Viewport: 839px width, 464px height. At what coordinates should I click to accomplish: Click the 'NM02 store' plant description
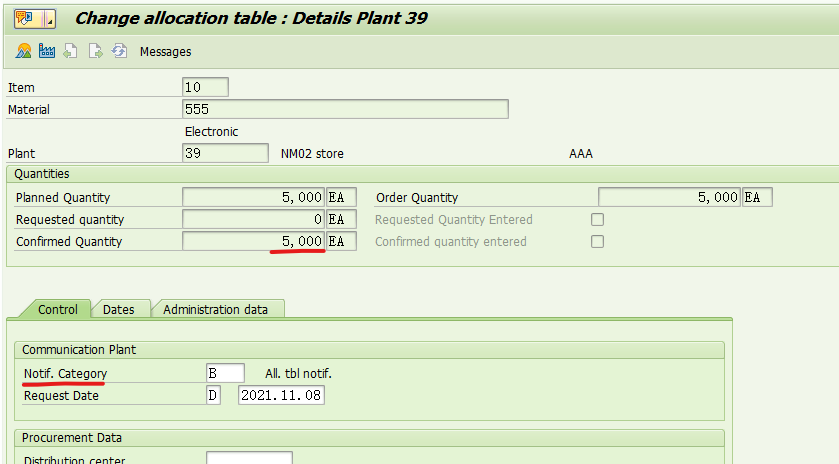(x=312, y=154)
